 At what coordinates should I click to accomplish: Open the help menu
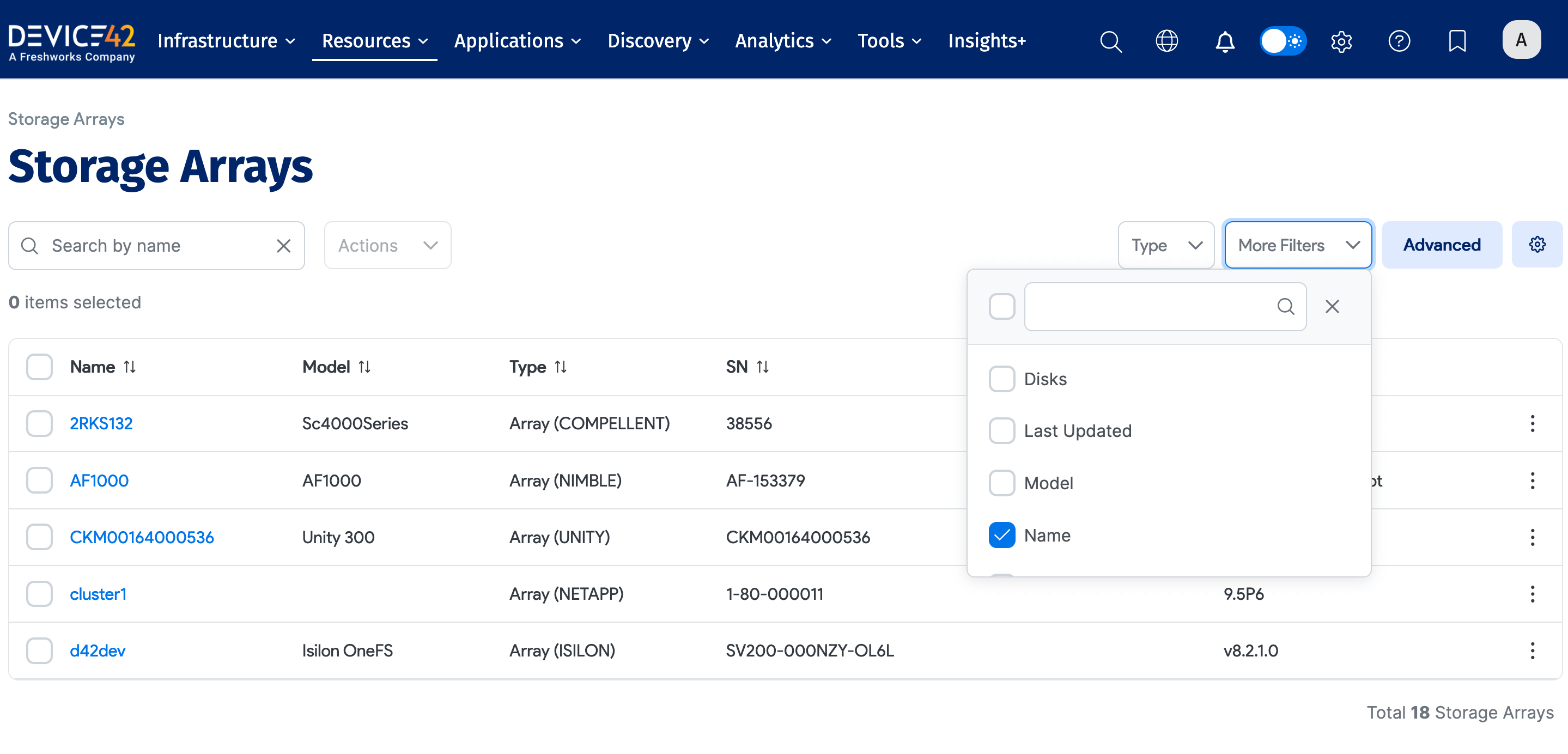tap(1400, 41)
